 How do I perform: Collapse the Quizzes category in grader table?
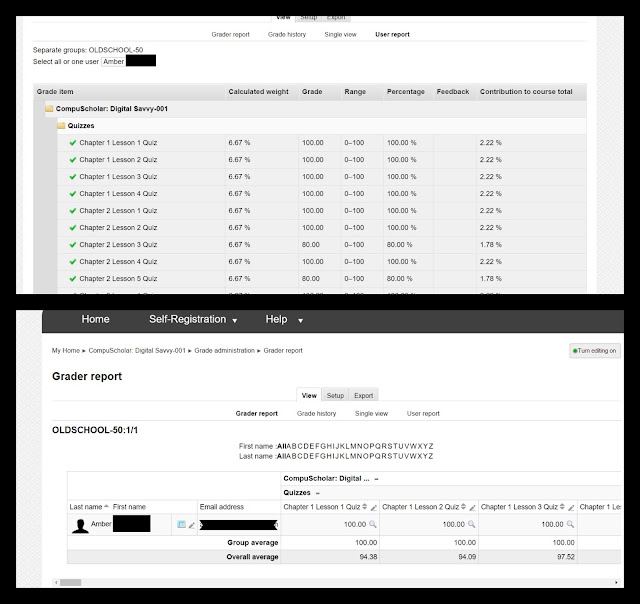[x=318, y=493]
